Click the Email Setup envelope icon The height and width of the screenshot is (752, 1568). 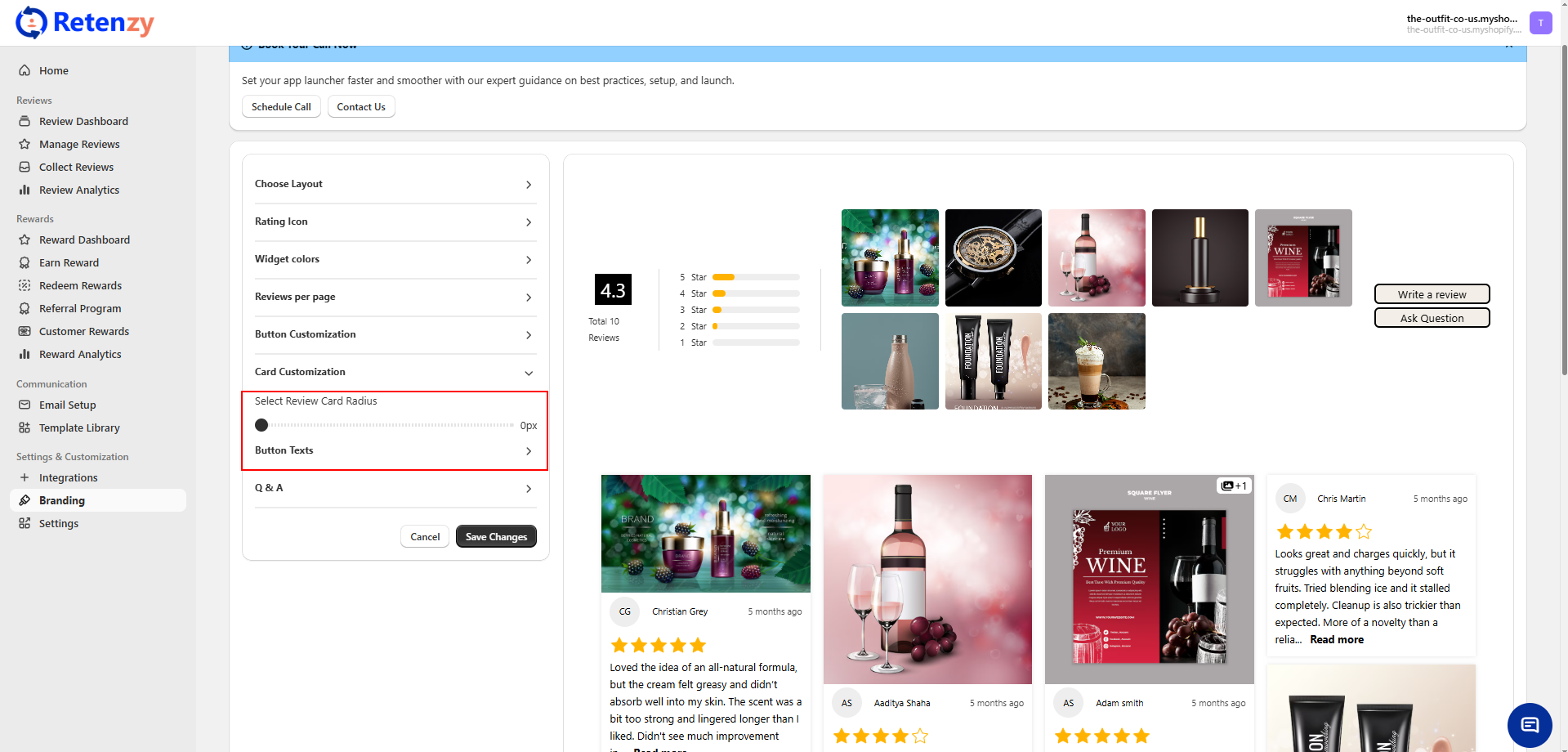[25, 405]
